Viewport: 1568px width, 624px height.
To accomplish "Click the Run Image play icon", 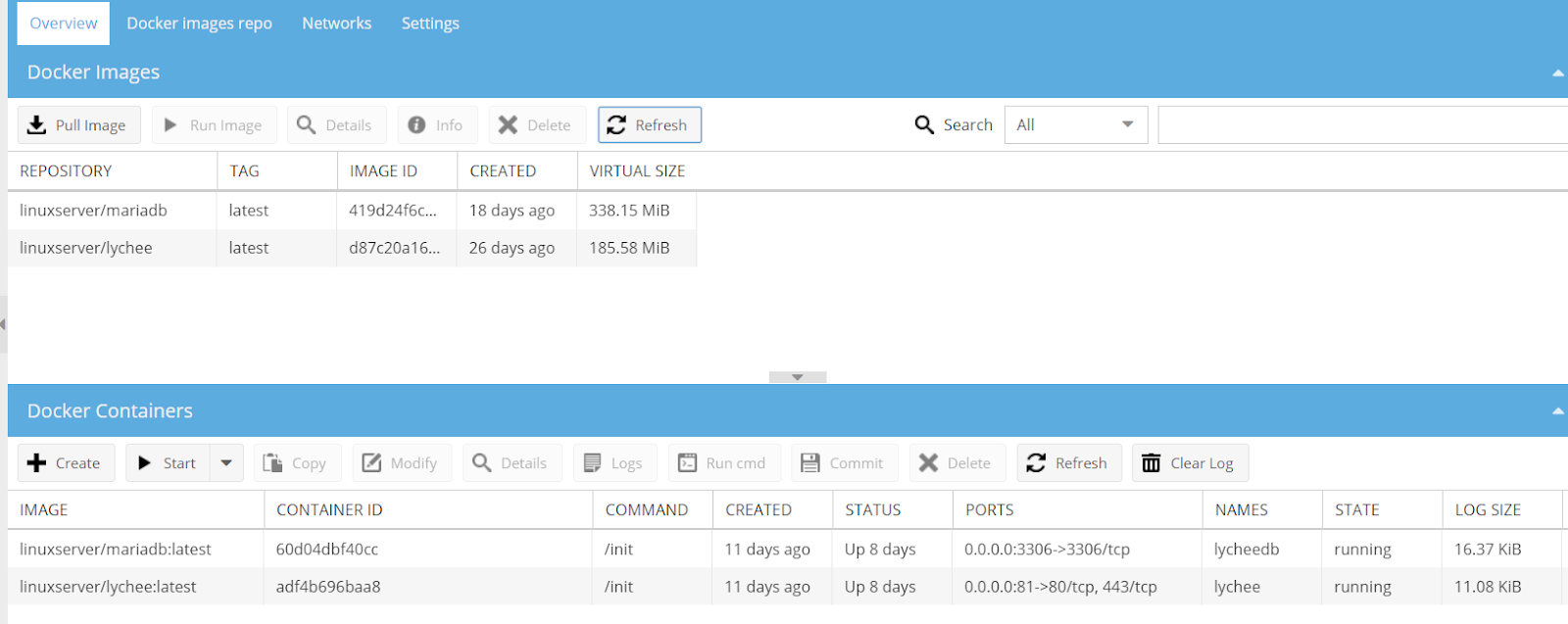I will 171,125.
